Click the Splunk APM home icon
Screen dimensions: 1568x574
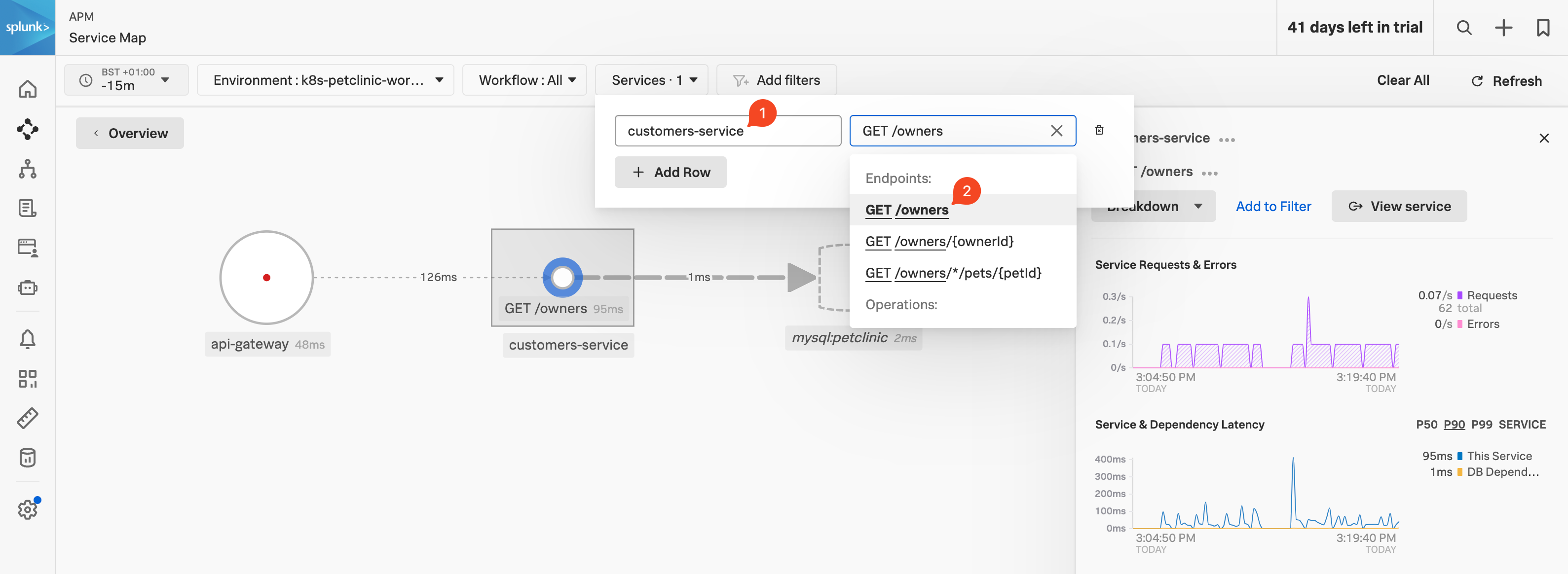coord(27,87)
